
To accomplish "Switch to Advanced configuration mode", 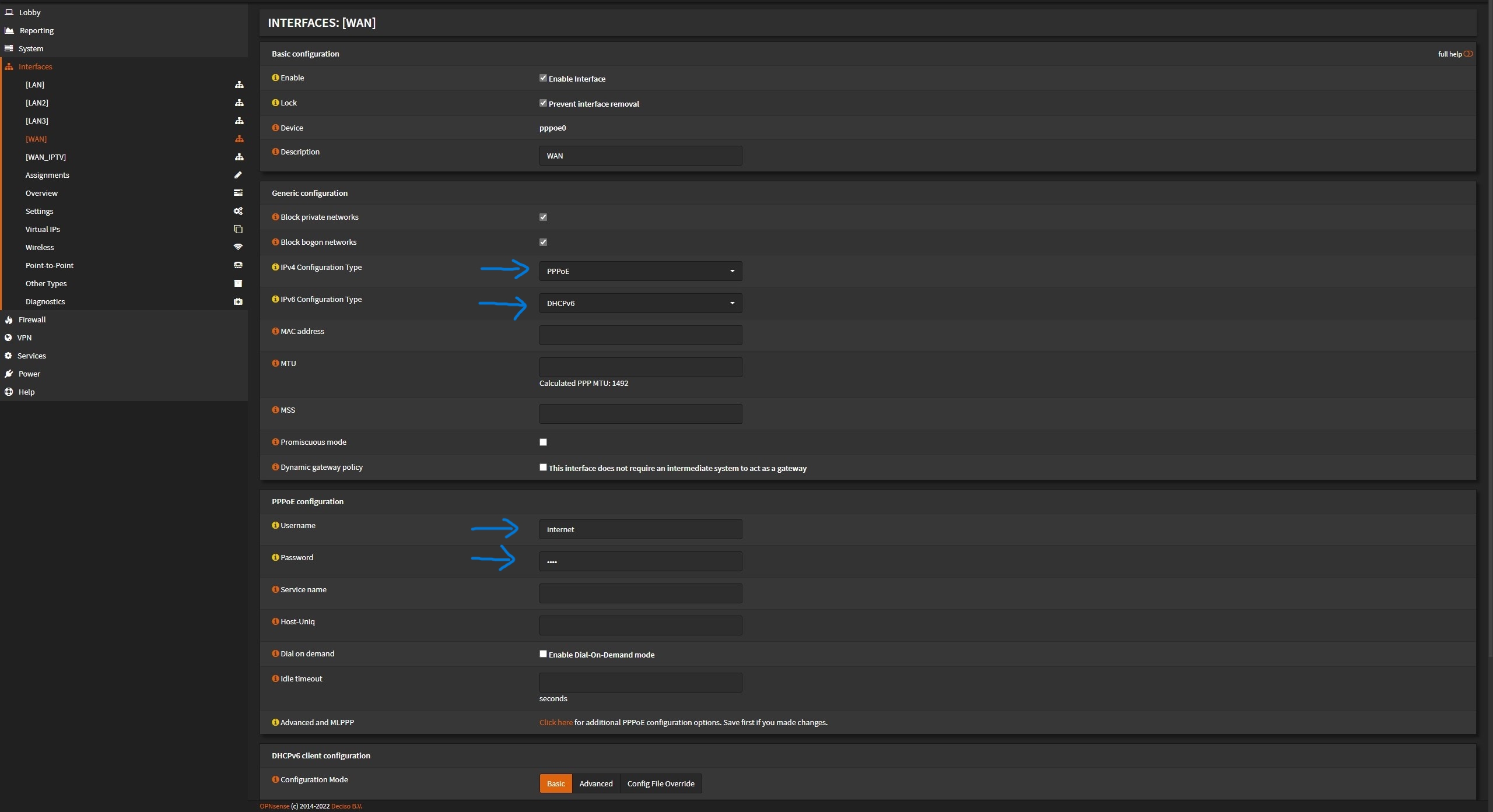I will coord(595,783).
